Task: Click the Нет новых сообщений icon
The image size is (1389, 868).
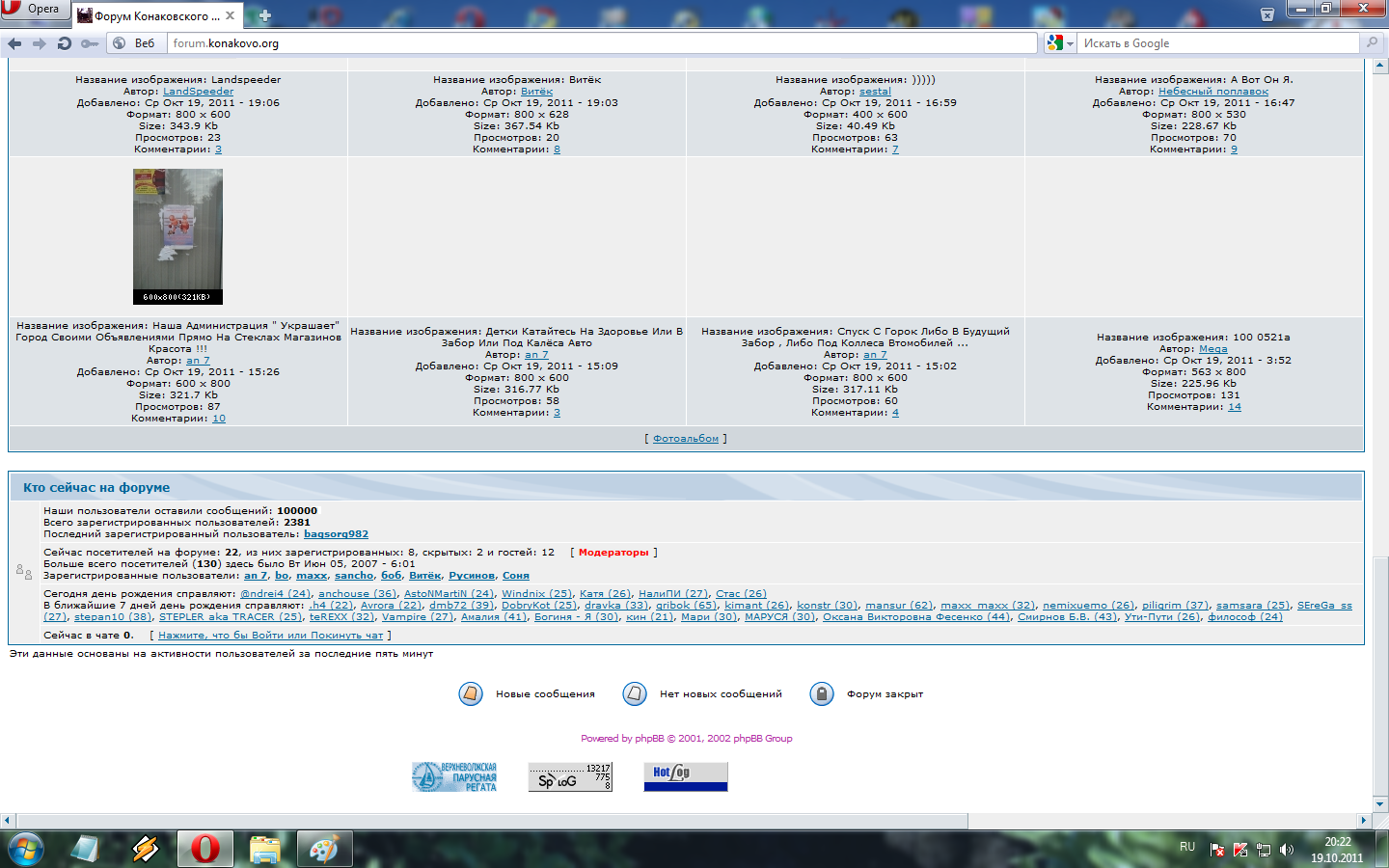Action: (635, 693)
